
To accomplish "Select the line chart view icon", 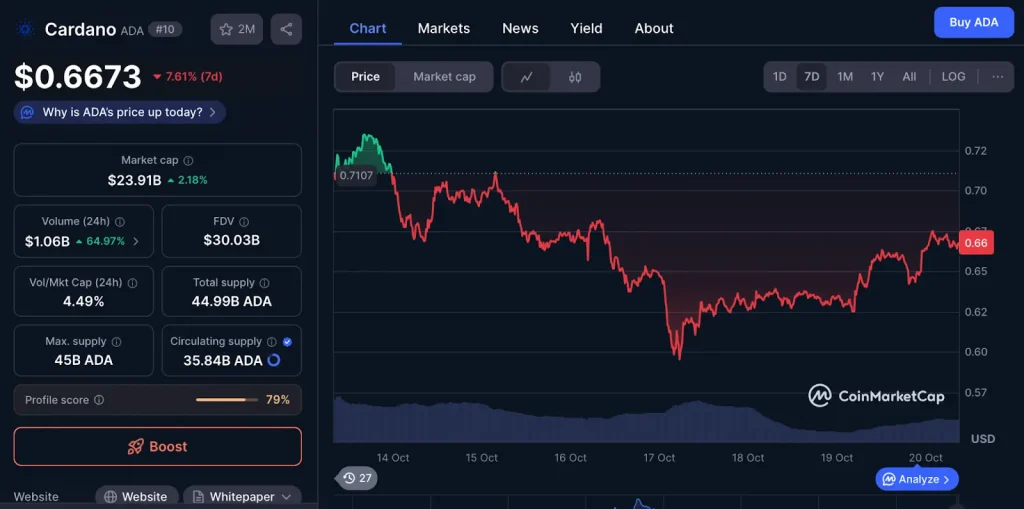I will coord(526,77).
